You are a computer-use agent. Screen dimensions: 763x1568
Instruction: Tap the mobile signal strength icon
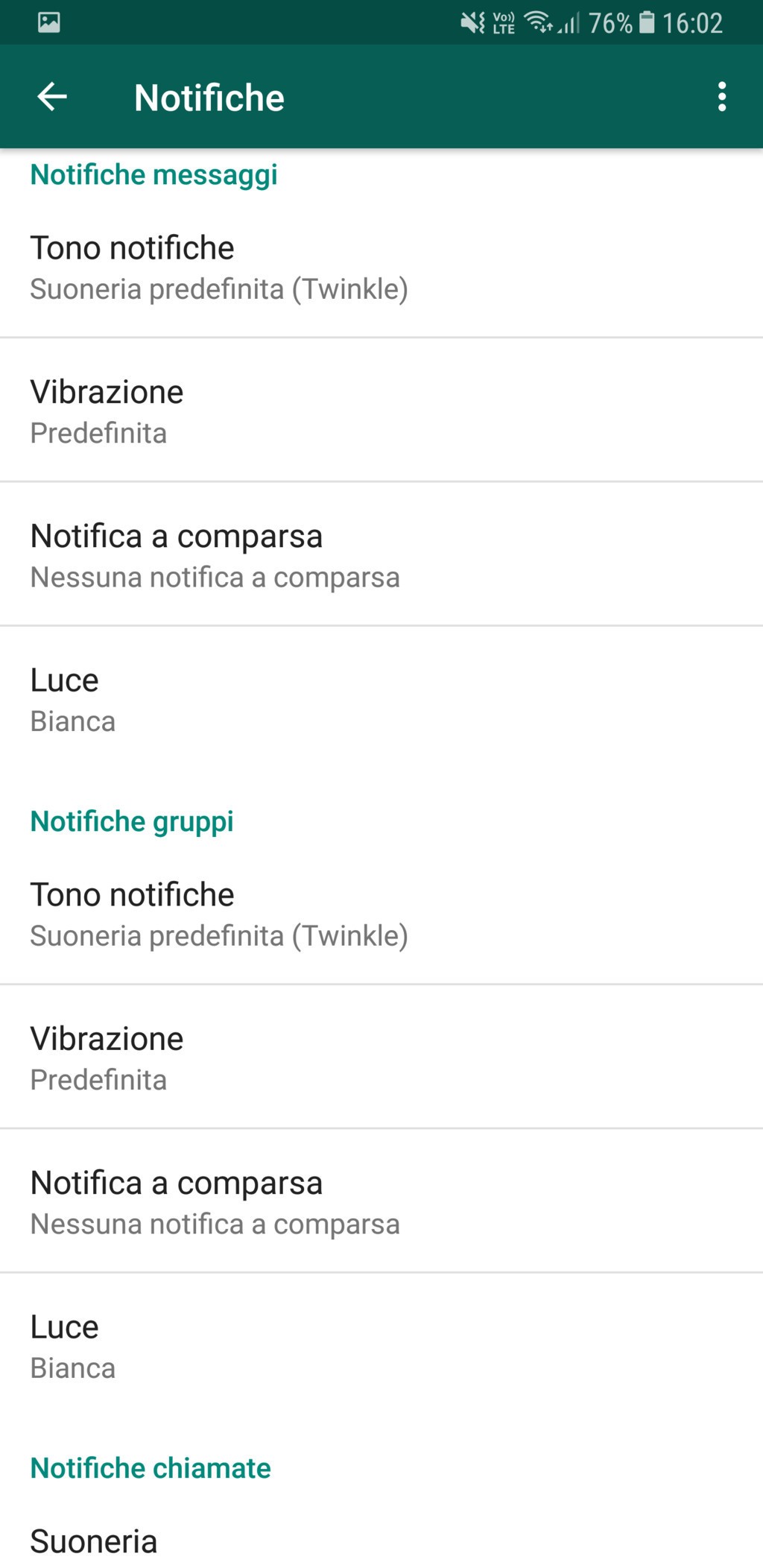click(x=570, y=24)
